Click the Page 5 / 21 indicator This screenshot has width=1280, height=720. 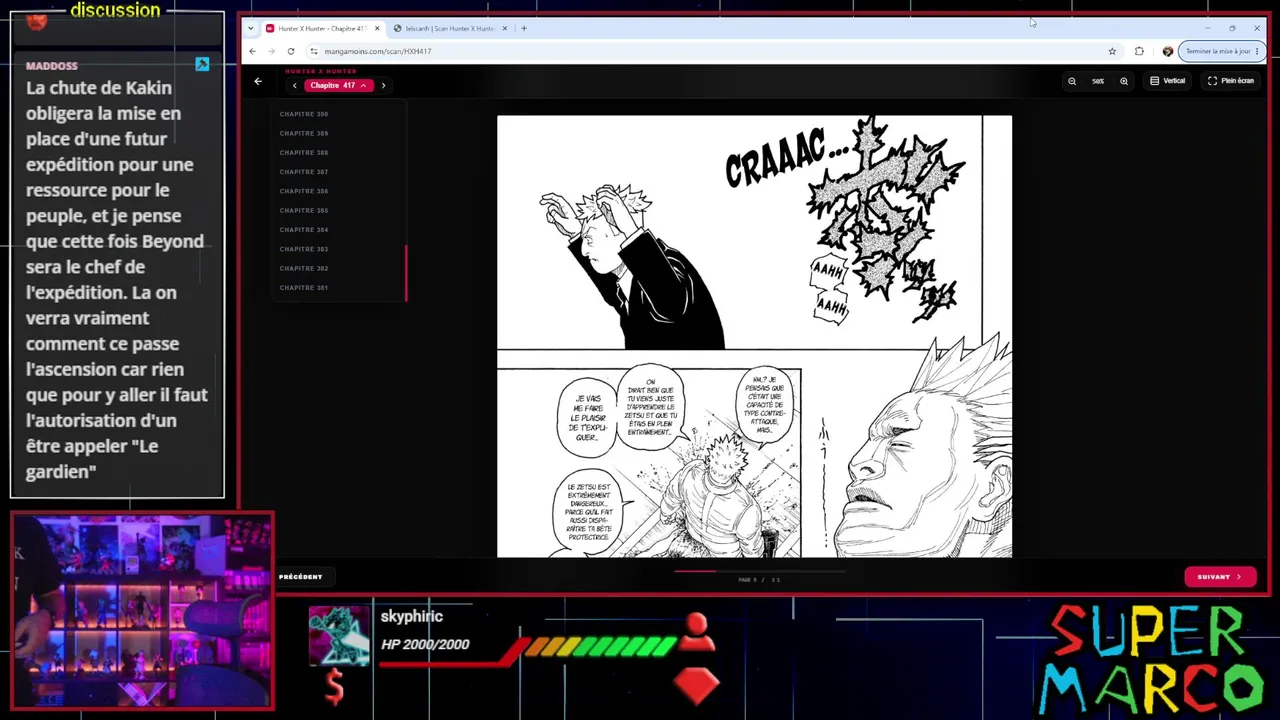click(759, 580)
